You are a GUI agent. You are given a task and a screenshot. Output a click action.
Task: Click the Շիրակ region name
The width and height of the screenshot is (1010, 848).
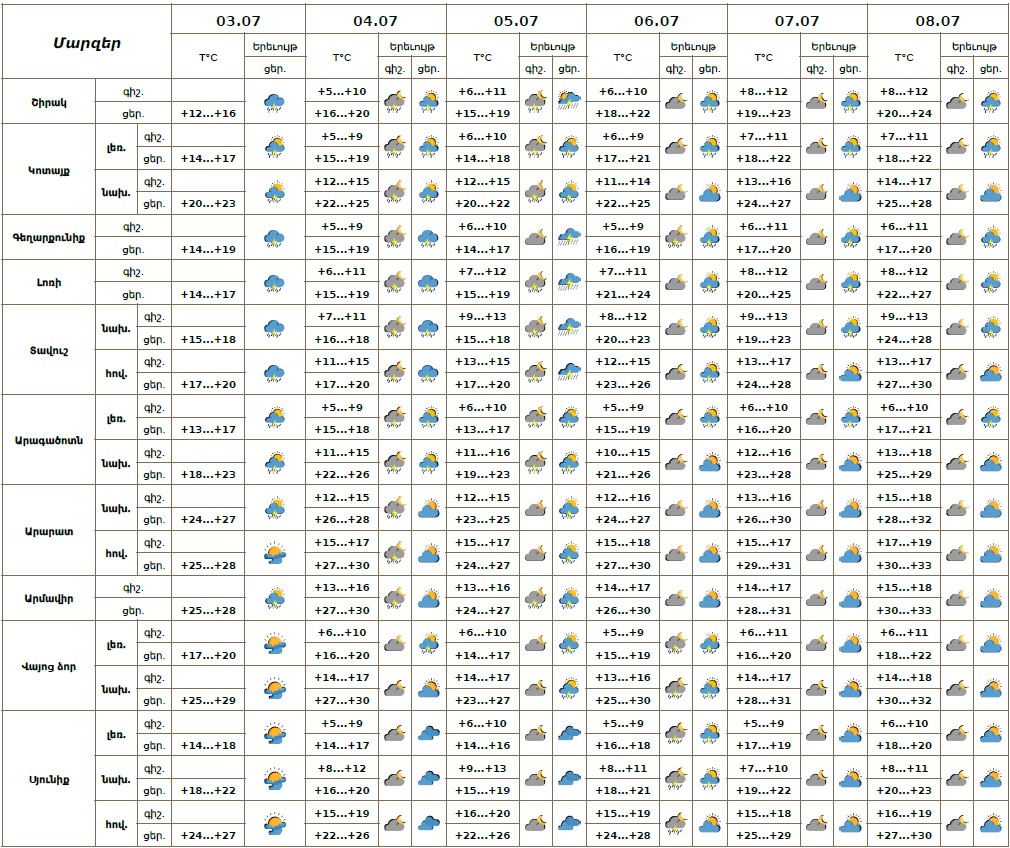coord(49,102)
